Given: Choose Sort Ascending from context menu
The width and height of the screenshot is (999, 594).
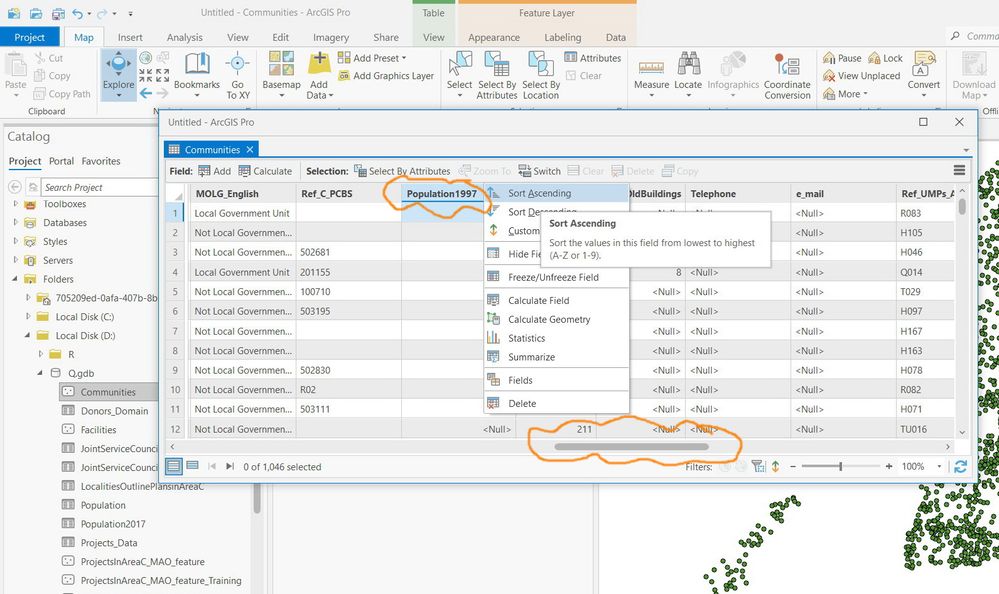Looking at the screenshot, I should pos(539,193).
